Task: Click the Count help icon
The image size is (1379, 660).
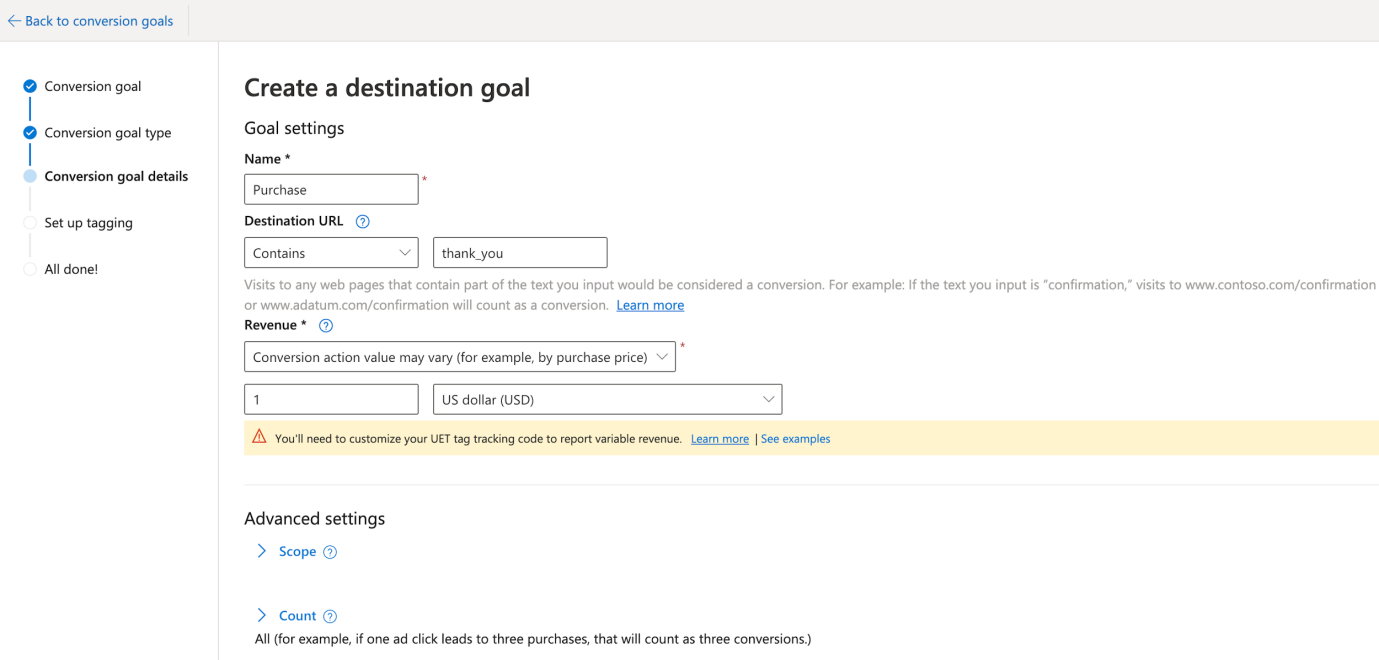Action: point(330,617)
